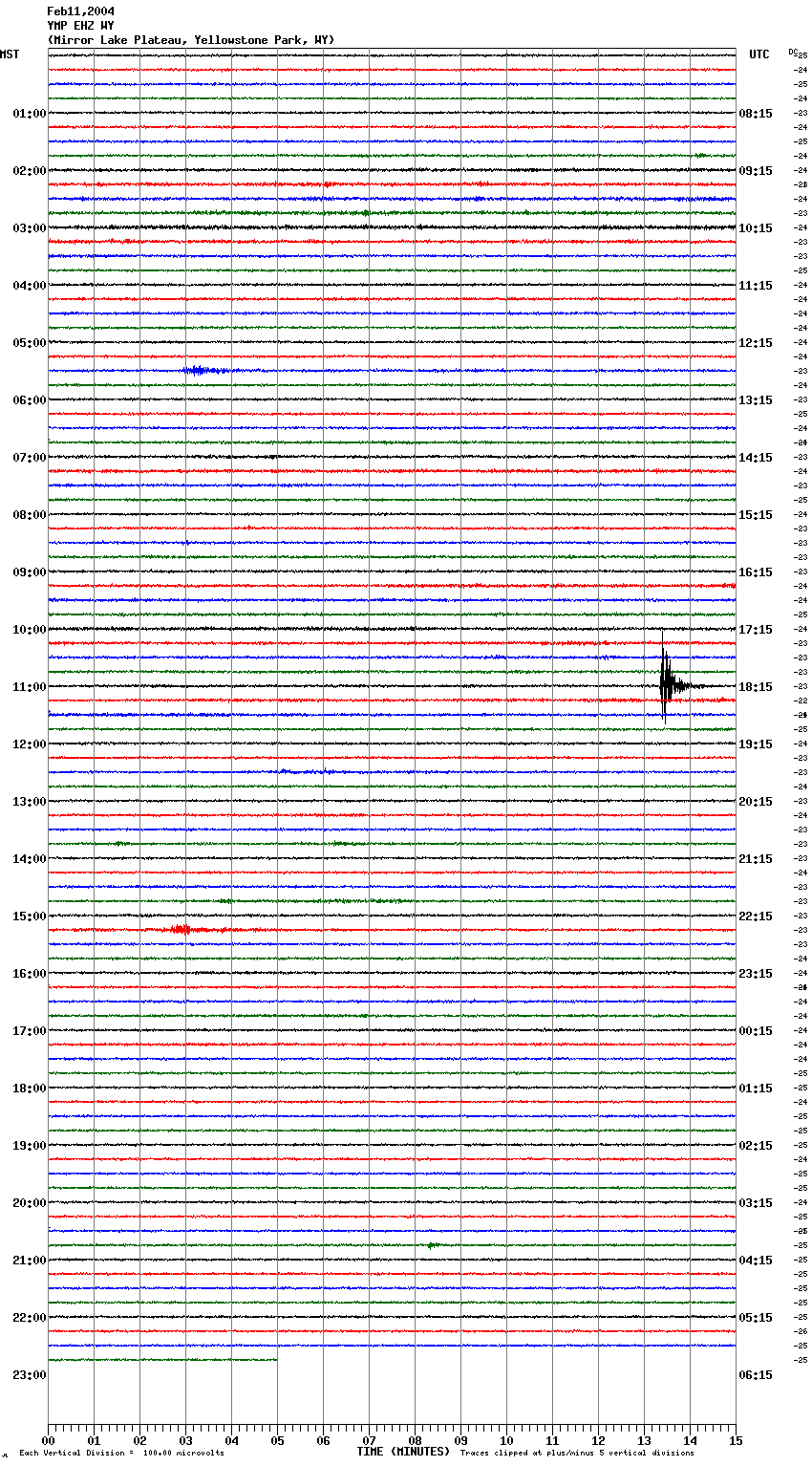Screen dimensions: 812x1466
Task: Click the '20:15' UTC time label
Action: [756, 802]
